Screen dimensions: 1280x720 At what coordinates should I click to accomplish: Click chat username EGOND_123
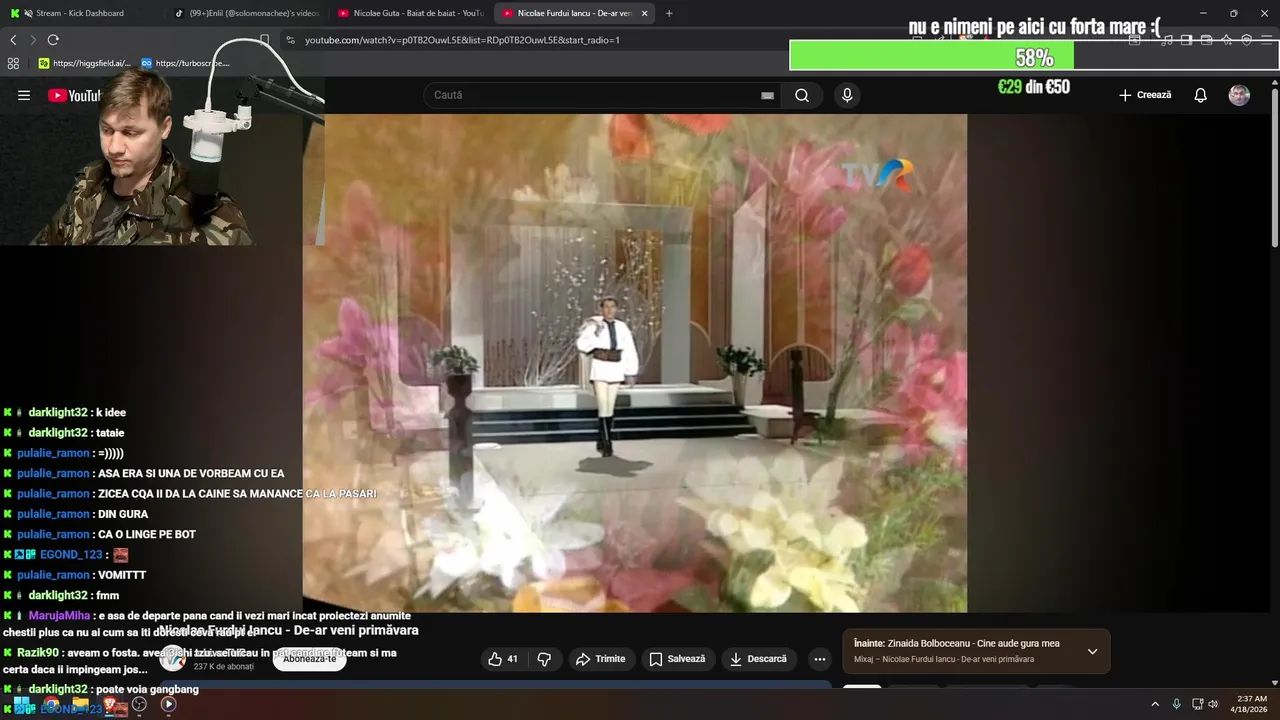pos(71,555)
